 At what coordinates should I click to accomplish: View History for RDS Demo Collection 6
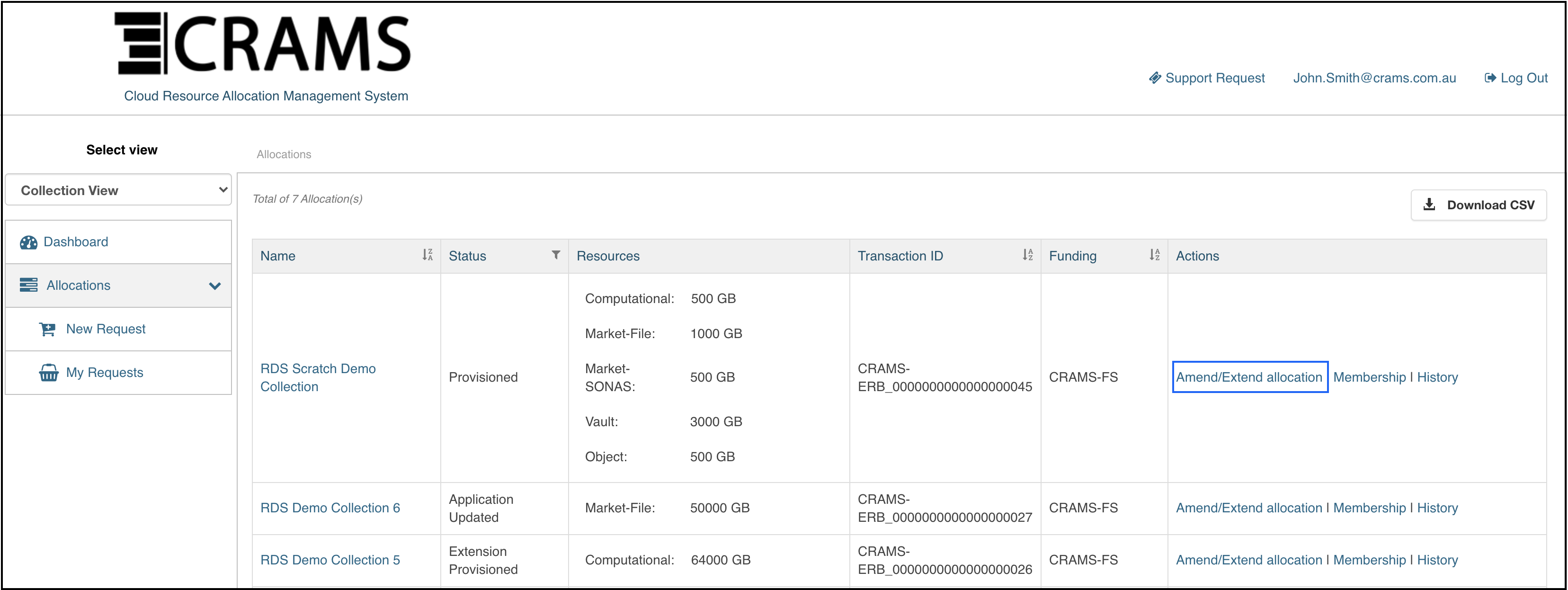coord(1437,508)
